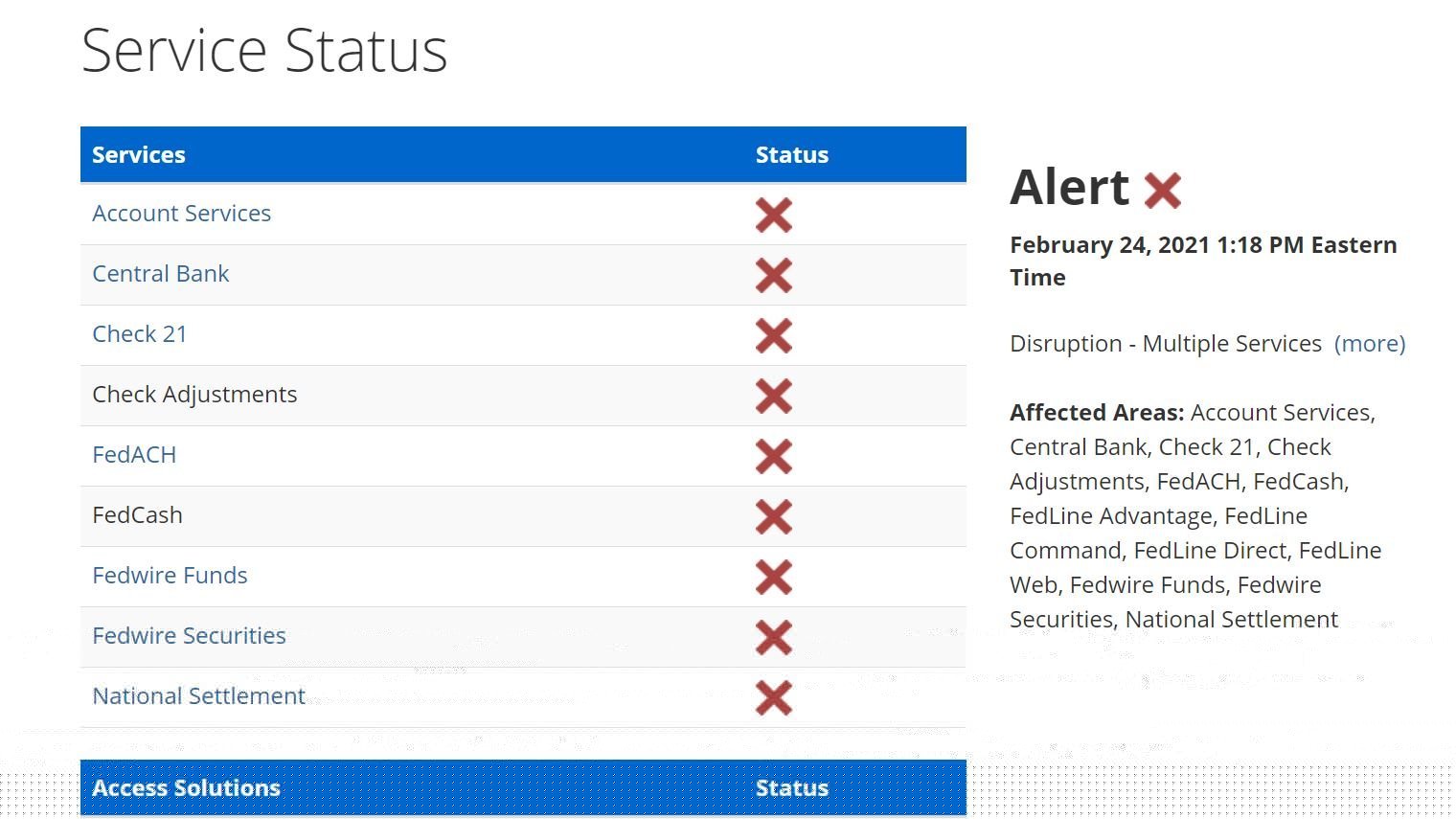Viewport: 1456px width, 819px height.
Task: Expand alert details via (more) link
Action: [1369, 343]
